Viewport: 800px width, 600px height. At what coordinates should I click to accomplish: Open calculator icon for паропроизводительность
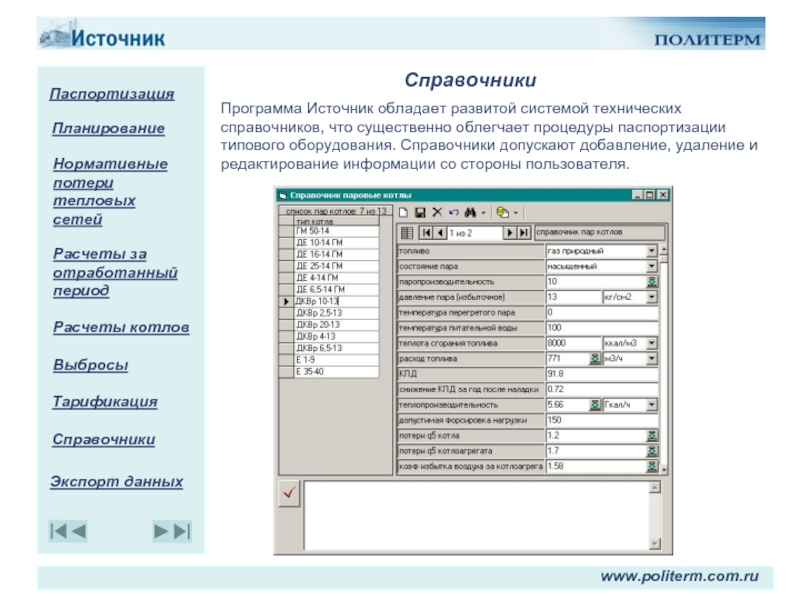coord(652,282)
